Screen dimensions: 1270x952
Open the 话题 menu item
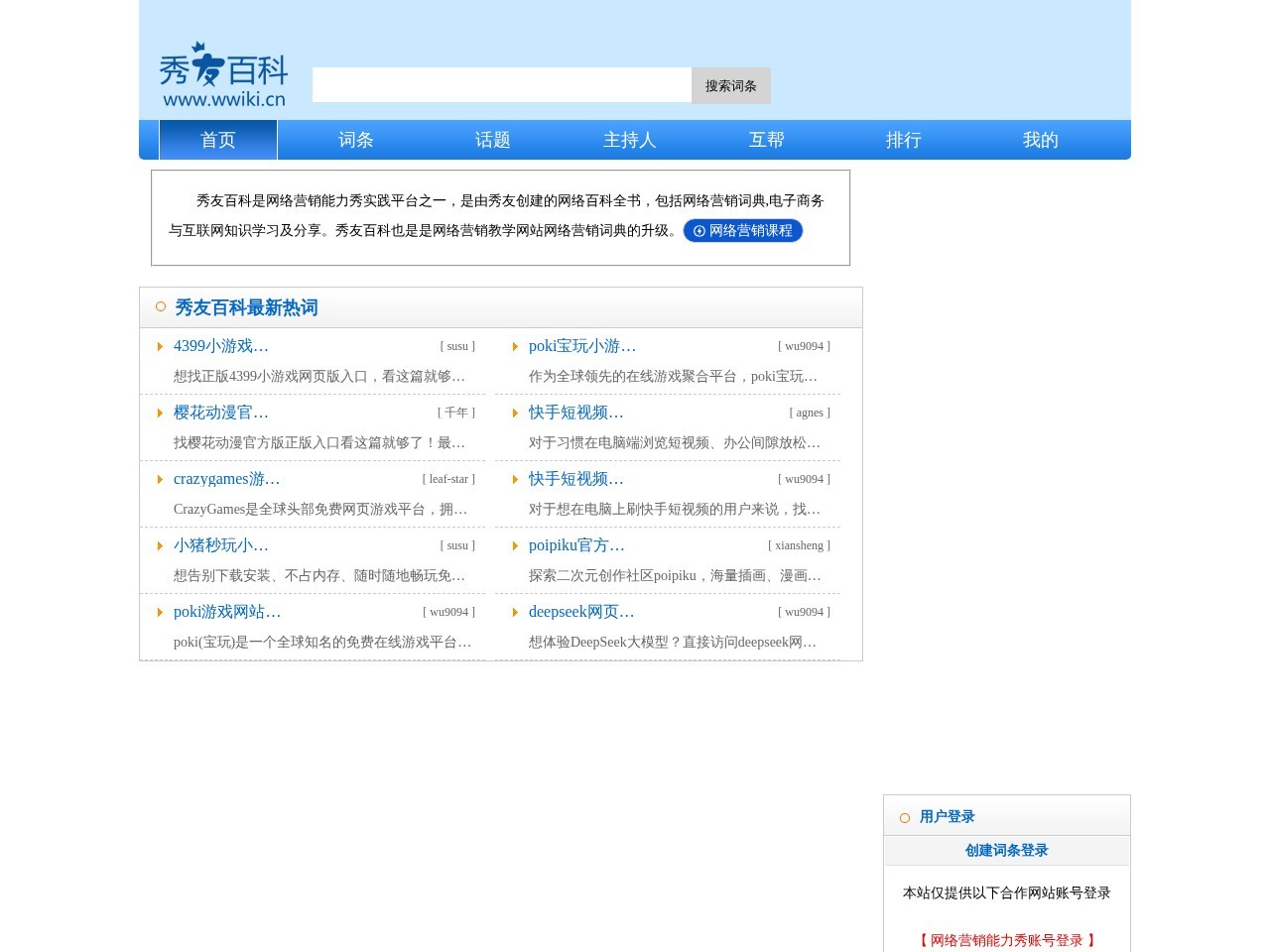pyautogui.click(x=492, y=140)
